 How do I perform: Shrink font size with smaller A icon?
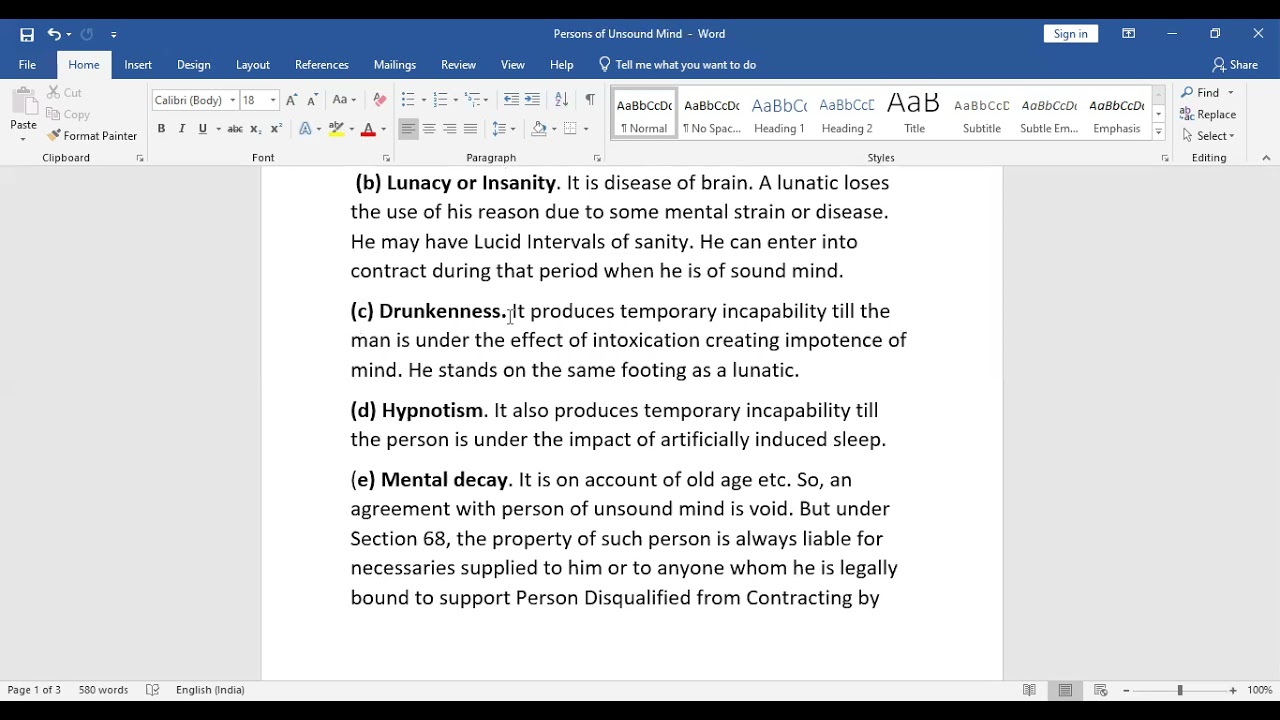pos(312,100)
